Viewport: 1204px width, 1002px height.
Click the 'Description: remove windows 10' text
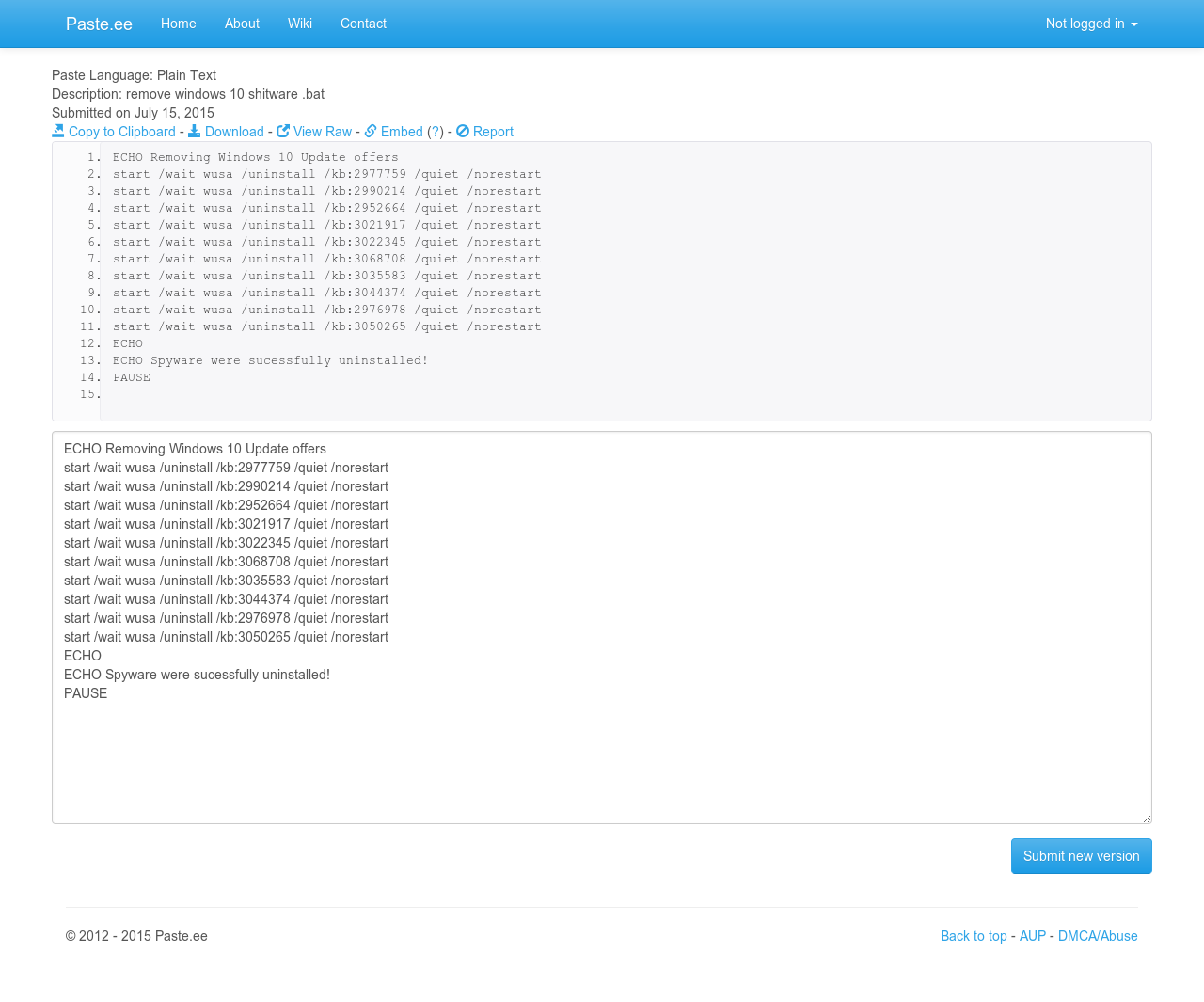coord(188,94)
